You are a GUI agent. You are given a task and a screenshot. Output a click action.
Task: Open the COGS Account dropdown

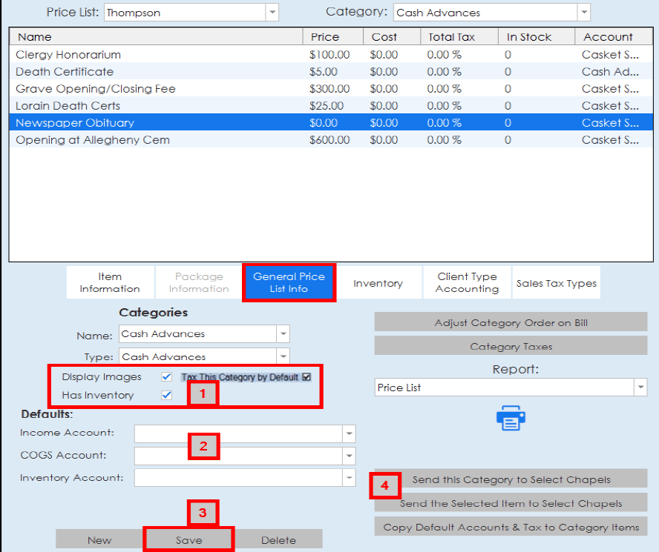tap(348, 455)
